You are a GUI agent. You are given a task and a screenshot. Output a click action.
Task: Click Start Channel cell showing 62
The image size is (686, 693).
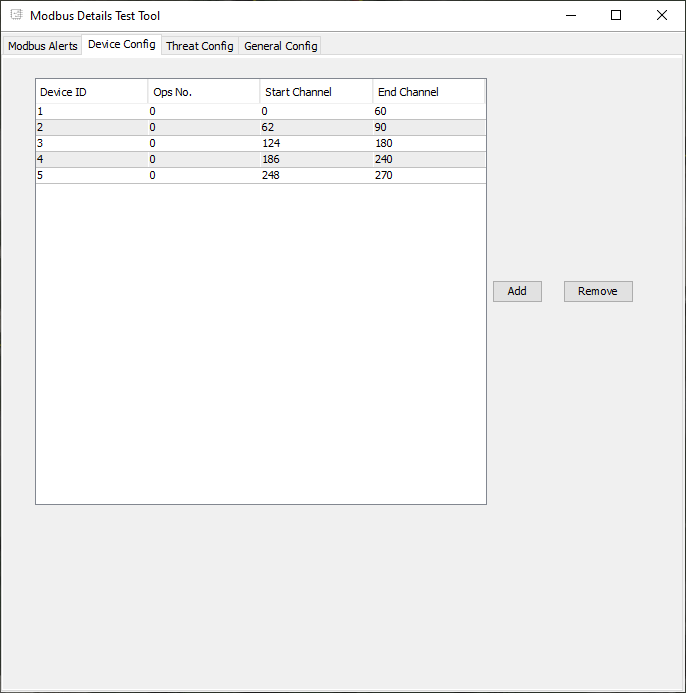pyautogui.click(x=316, y=127)
